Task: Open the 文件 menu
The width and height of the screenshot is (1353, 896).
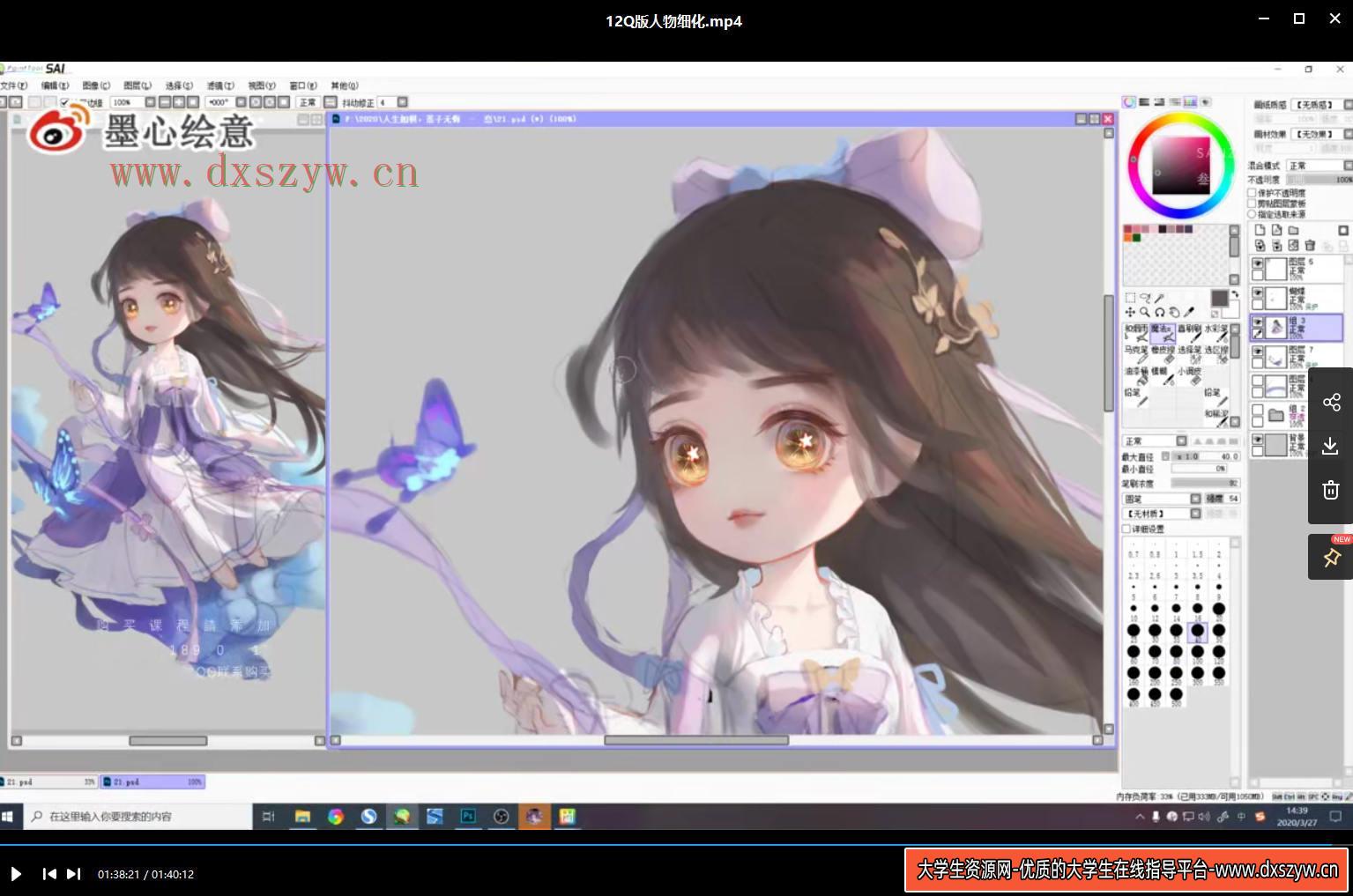Action: (x=13, y=85)
